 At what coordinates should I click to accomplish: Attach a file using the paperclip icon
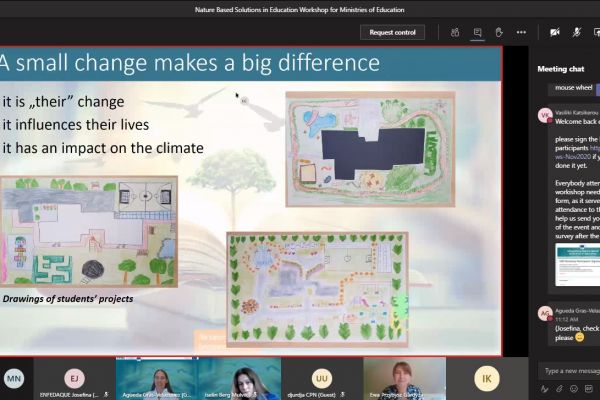[559, 389]
